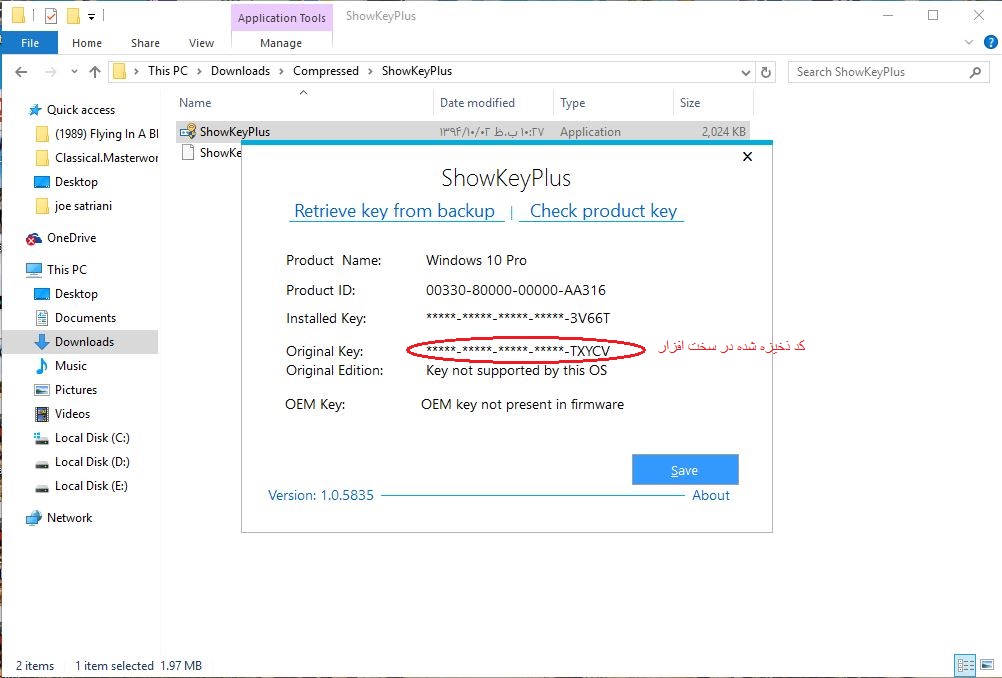This screenshot has height=678, width=1002.
Task: Select the Details view icon in status bar
Action: pyautogui.click(x=965, y=665)
